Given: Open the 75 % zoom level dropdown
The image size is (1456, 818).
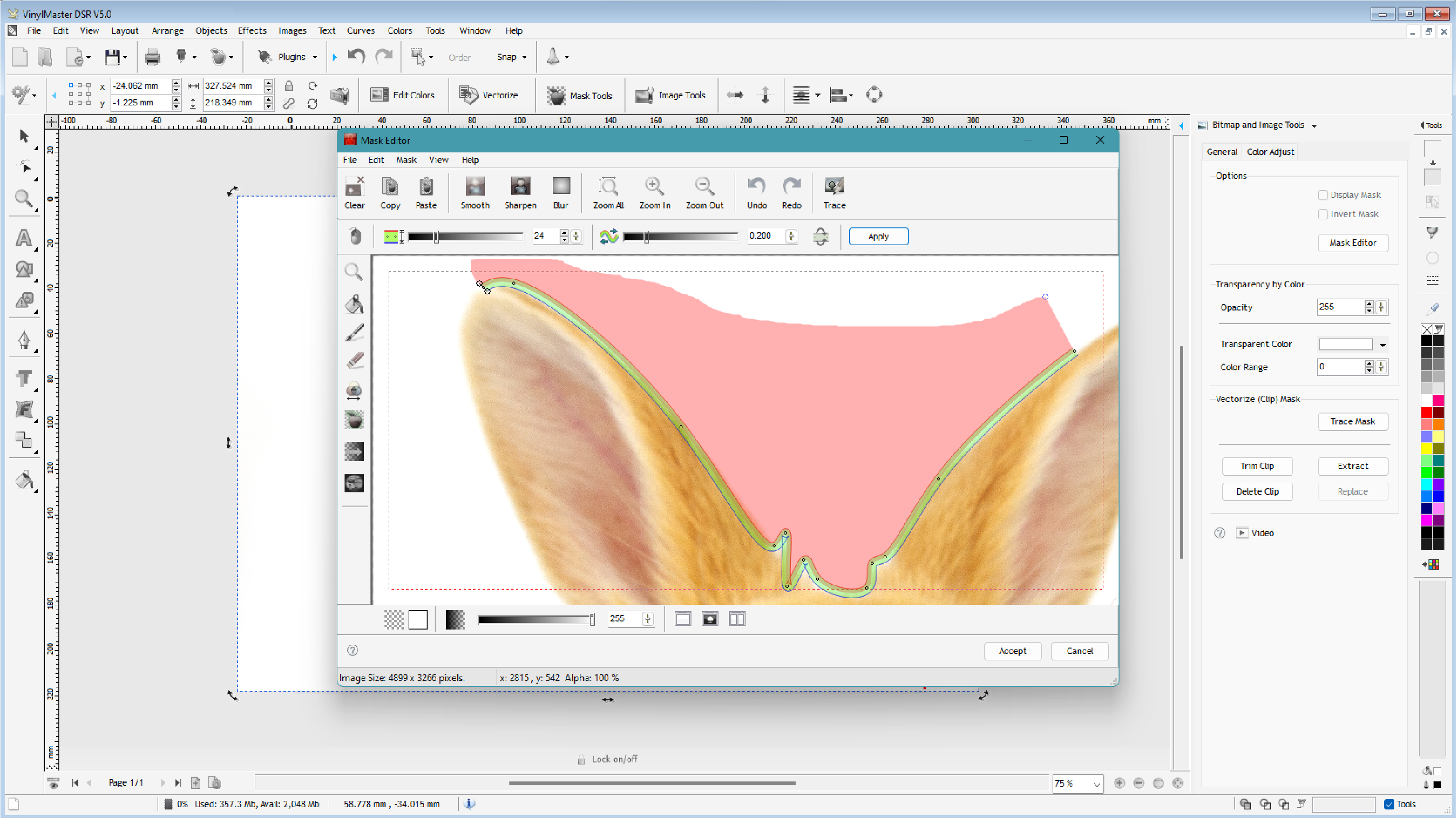Looking at the screenshot, I should point(1097,784).
